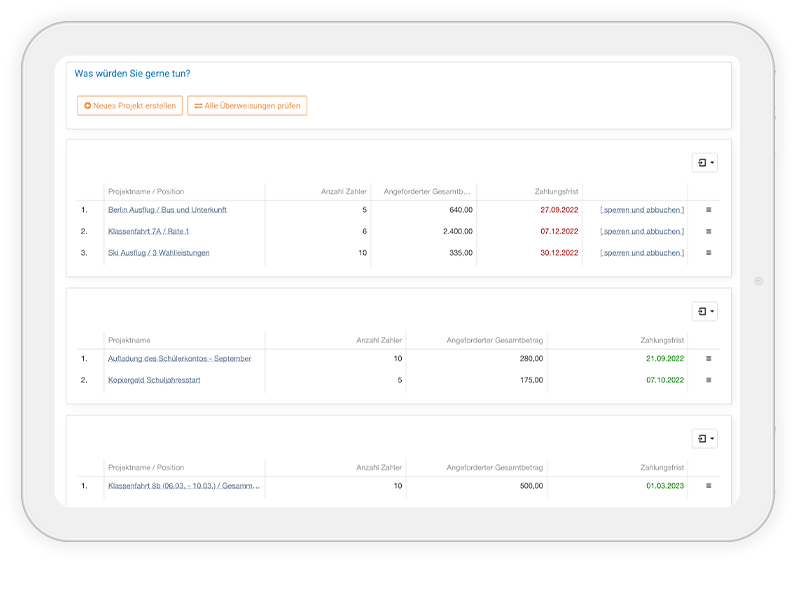The height and width of the screenshot is (600, 800).
Task: Open Aufladung des Schülerkontos - September link
Action: (179, 358)
